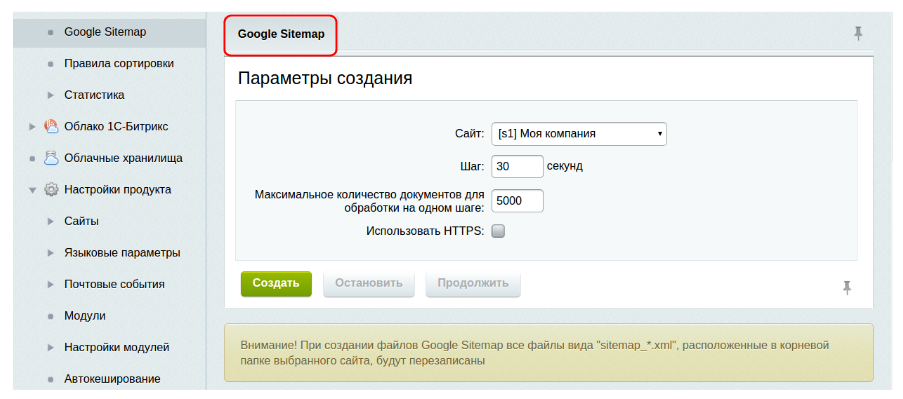Click the pin icon beside Google Sitemap tab
Screen dimensions: 903x399
tap(858, 34)
